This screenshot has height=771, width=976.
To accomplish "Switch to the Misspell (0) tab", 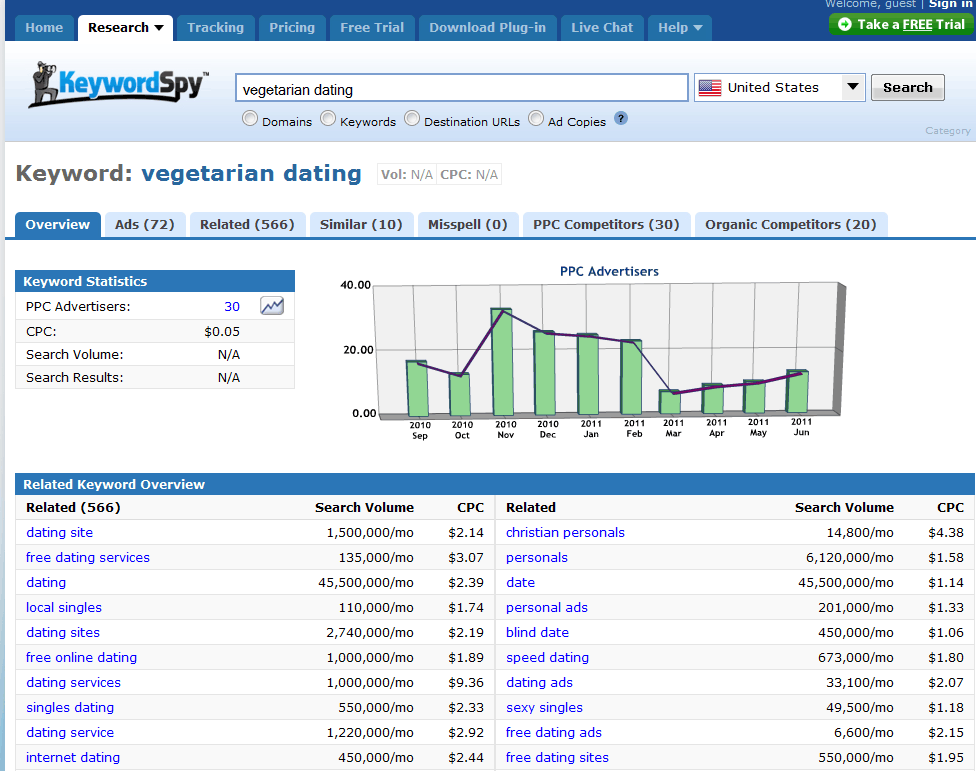I will [x=467, y=225].
